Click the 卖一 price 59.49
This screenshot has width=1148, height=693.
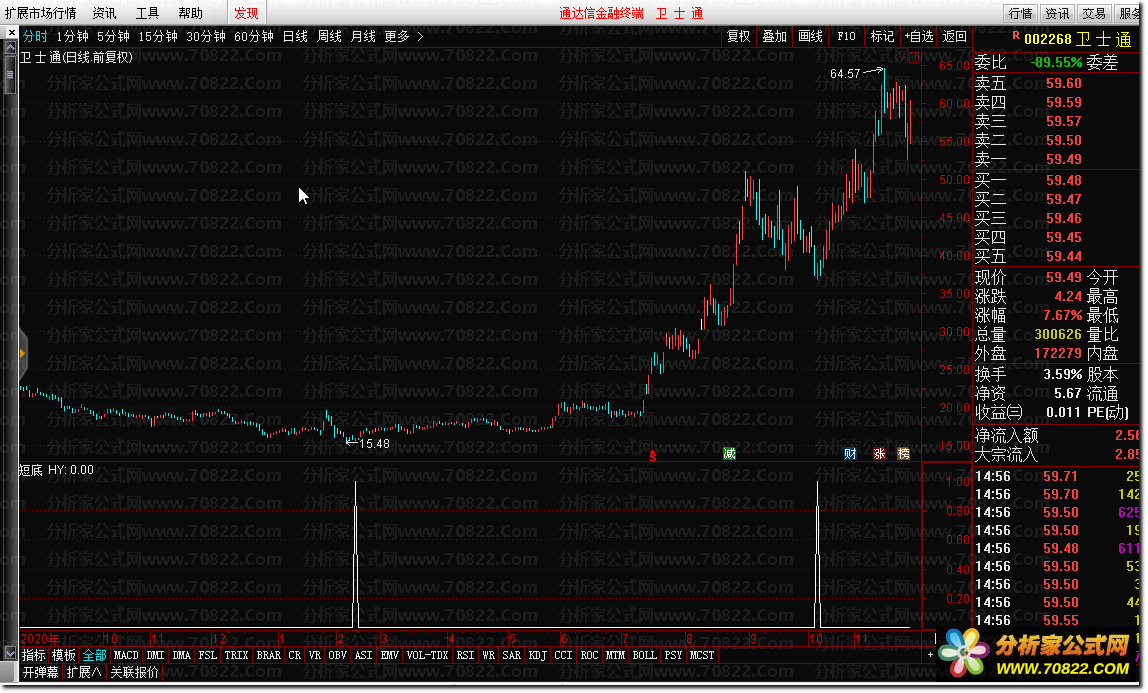coord(1063,159)
